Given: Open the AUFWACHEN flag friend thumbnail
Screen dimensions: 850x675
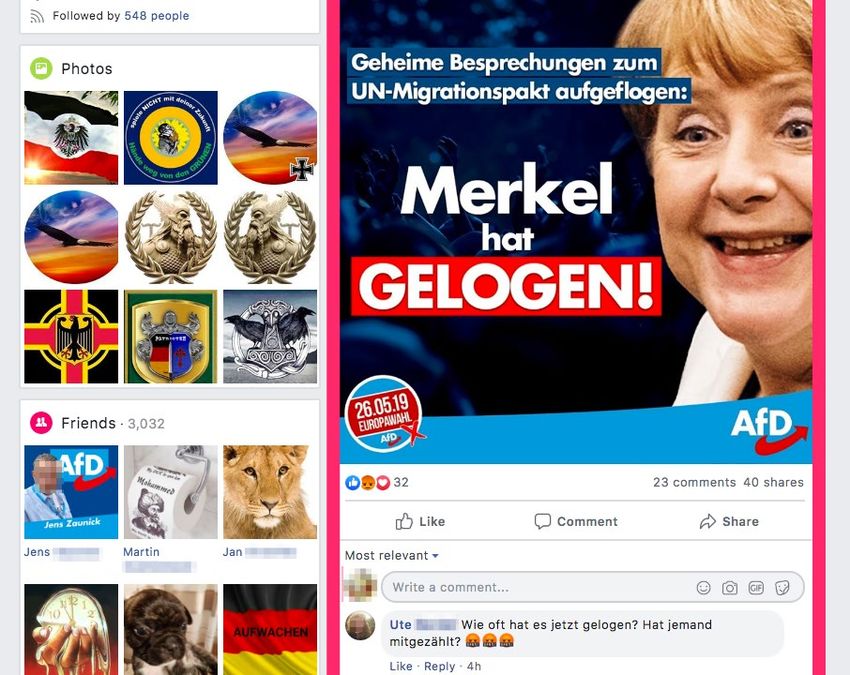Looking at the screenshot, I should tap(270, 629).
